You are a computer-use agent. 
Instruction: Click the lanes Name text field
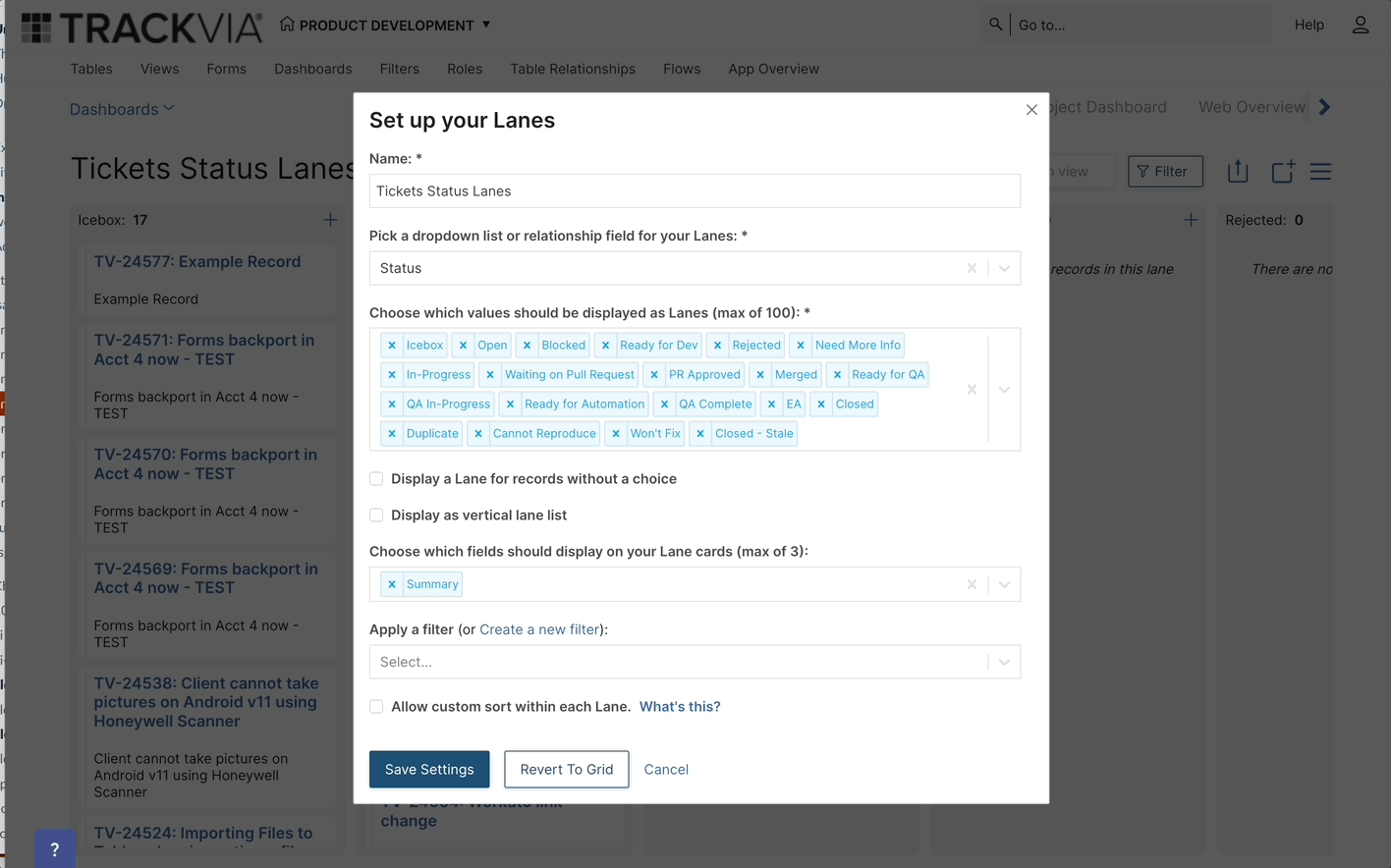(x=695, y=191)
